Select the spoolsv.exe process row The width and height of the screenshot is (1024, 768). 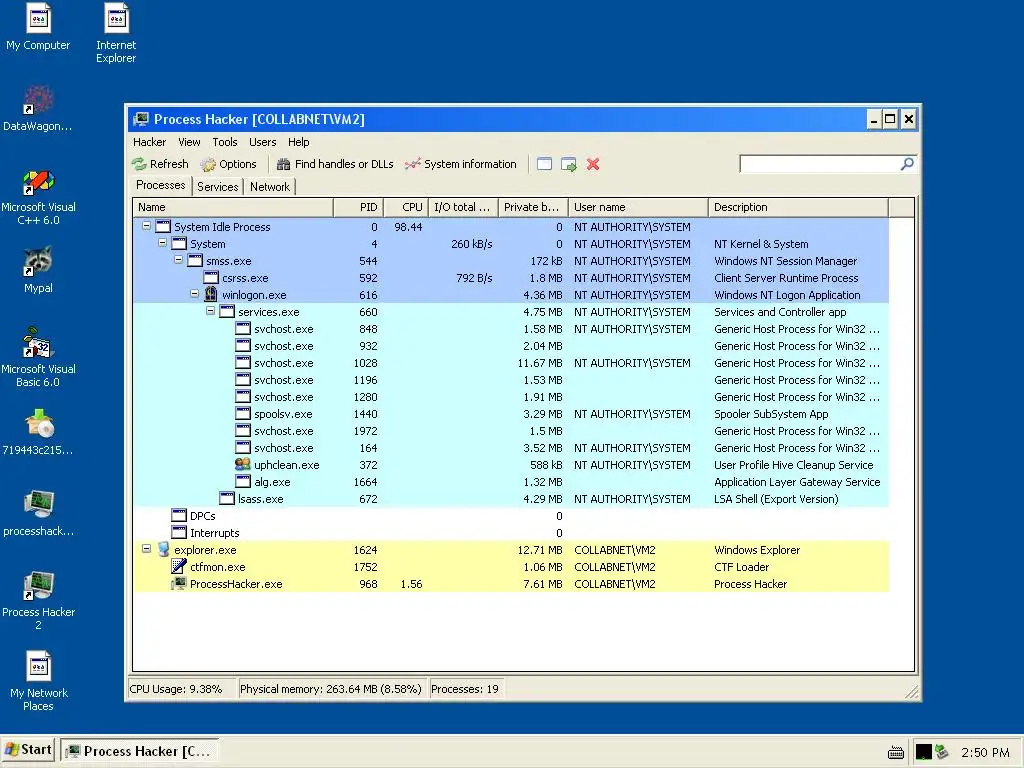[x=510, y=413]
